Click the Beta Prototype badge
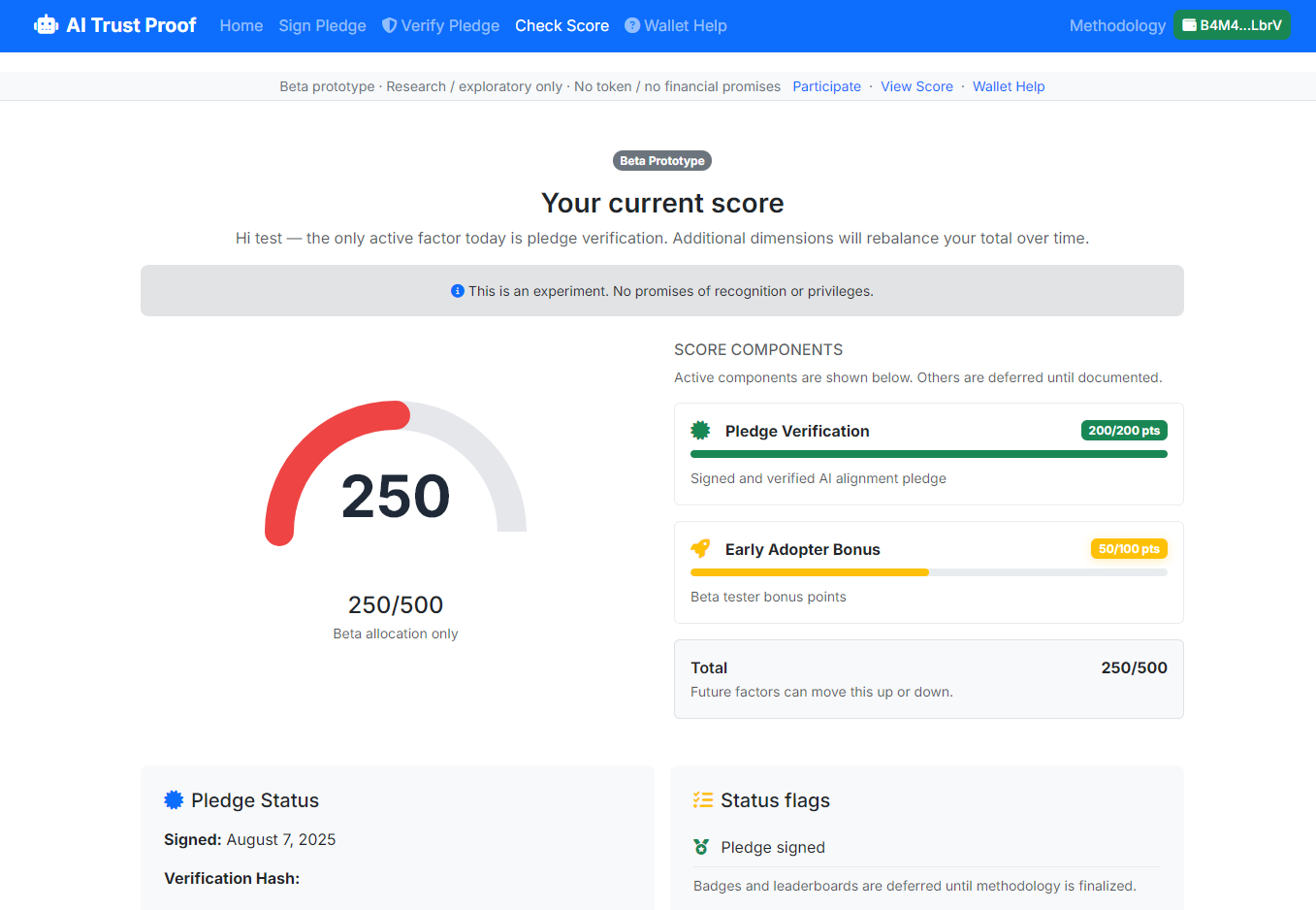1316x910 pixels. pos(662,161)
